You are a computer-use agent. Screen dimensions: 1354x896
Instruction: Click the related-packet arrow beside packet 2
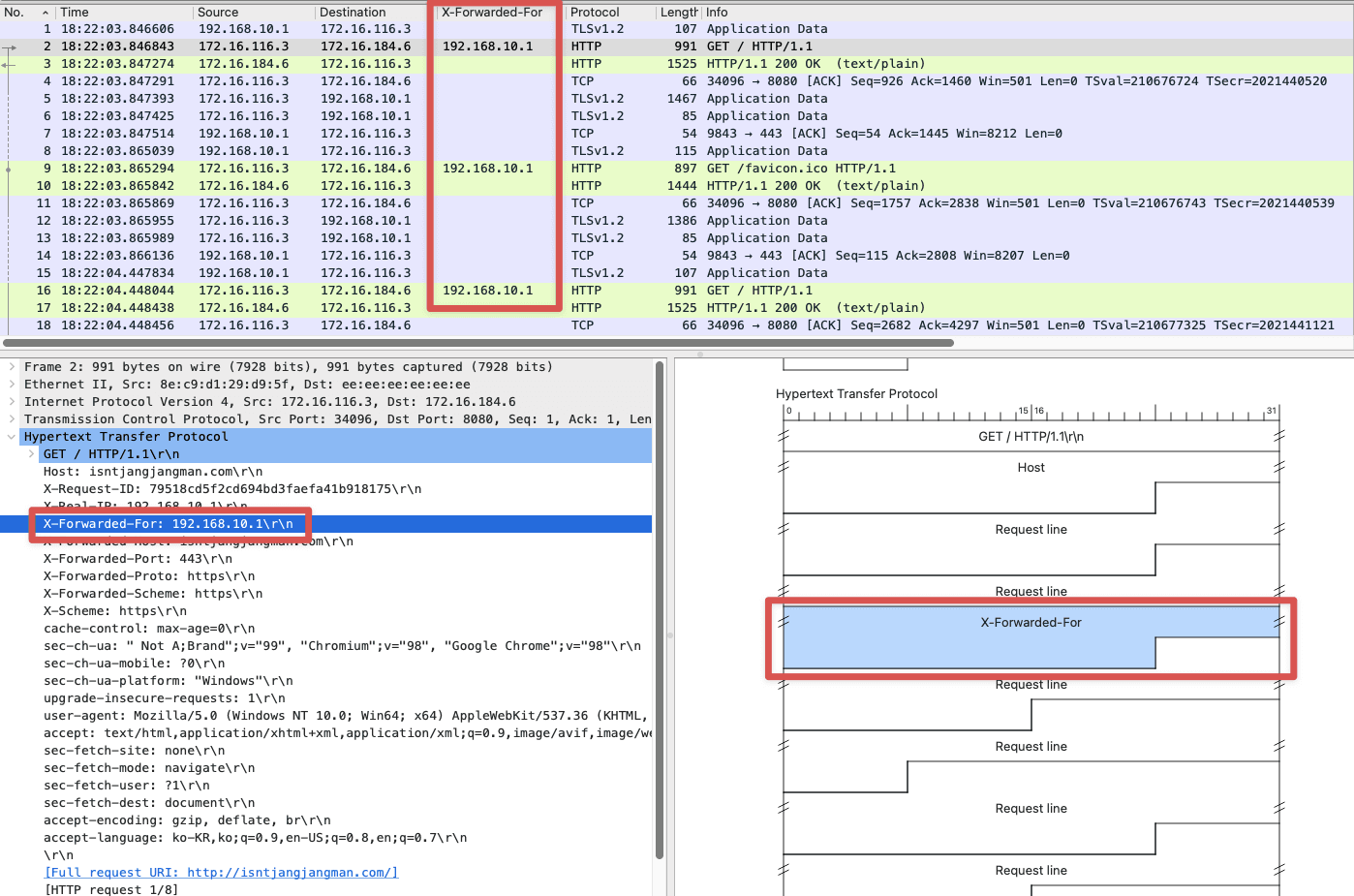click(x=8, y=46)
